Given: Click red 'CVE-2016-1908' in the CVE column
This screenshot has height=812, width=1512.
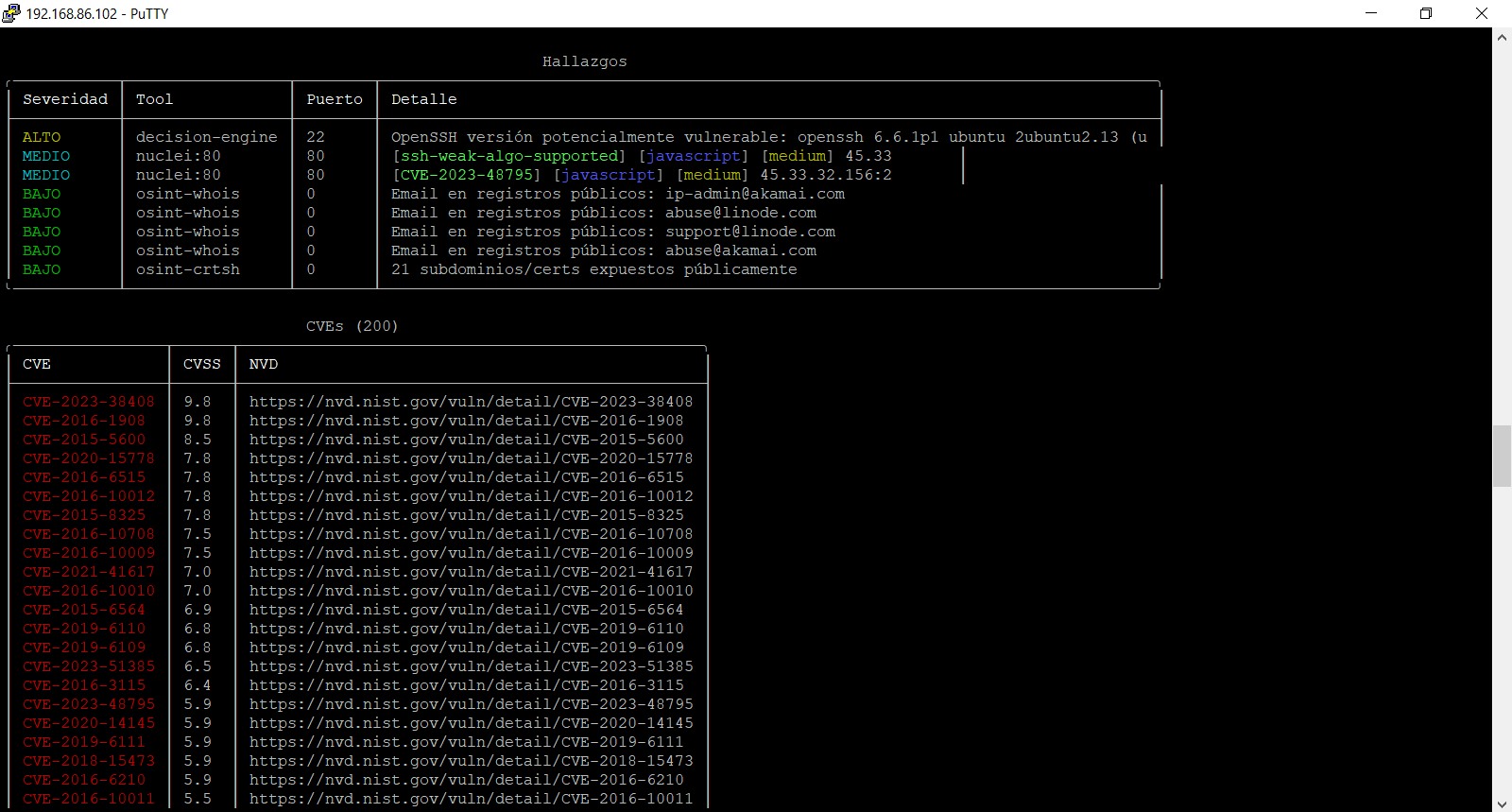Looking at the screenshot, I should tap(84, 421).
